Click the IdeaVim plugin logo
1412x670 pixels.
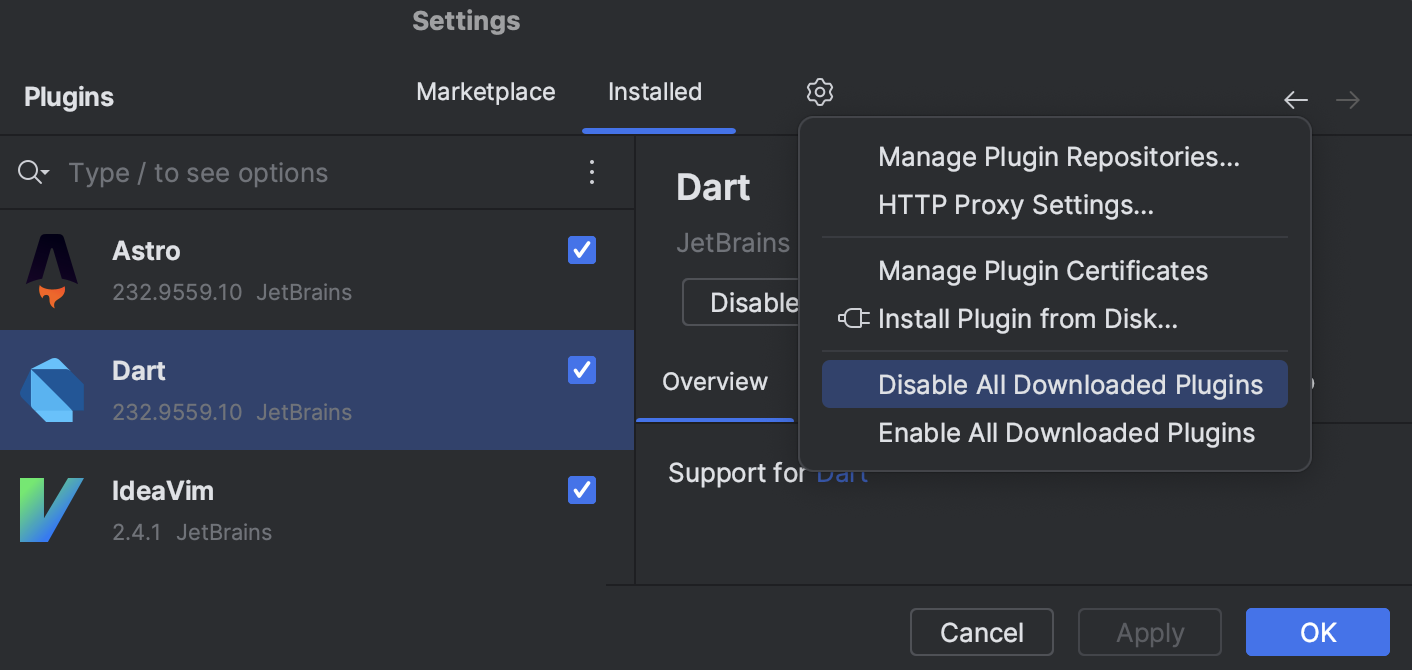pyautogui.click(x=51, y=510)
